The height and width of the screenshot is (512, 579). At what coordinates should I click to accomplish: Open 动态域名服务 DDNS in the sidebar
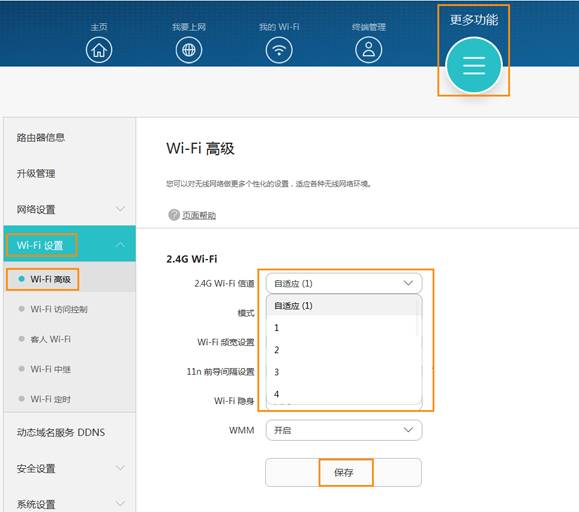click(61, 432)
